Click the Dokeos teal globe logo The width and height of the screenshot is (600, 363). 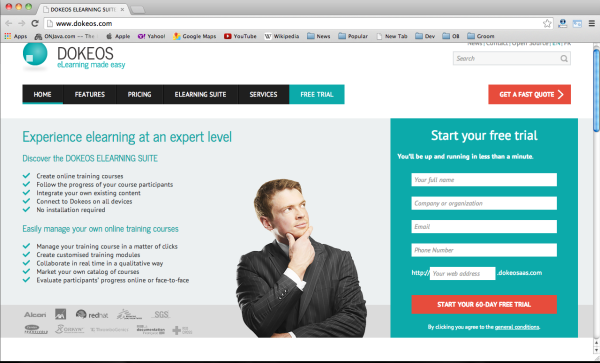35,55
